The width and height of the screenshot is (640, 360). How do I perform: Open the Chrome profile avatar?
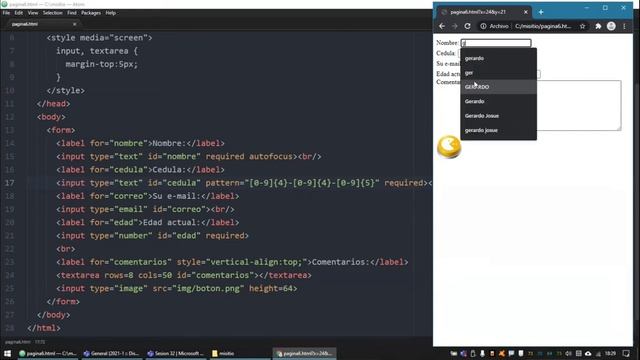[611, 26]
